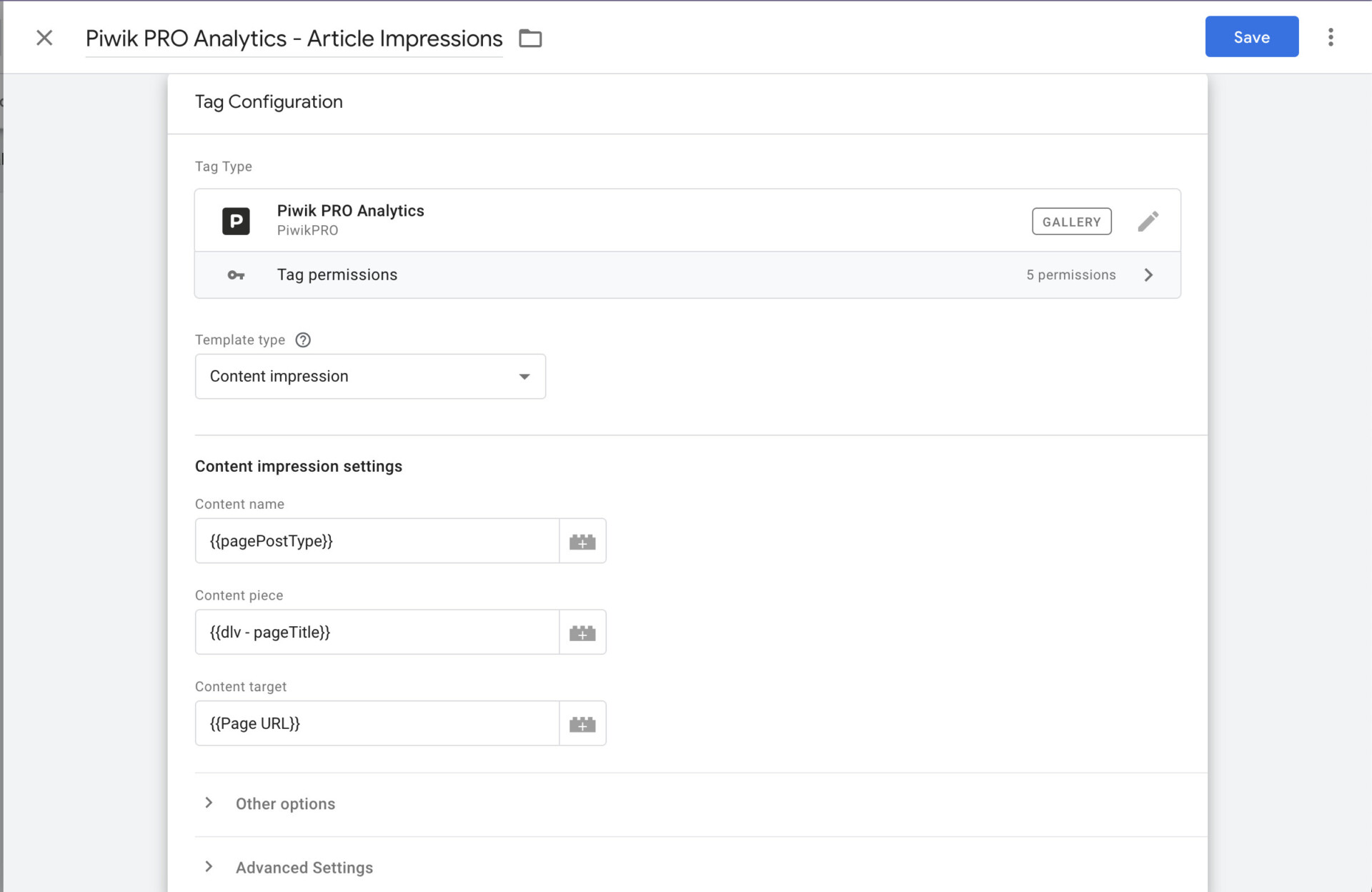Click Content name input with pagePostType

pos(377,541)
